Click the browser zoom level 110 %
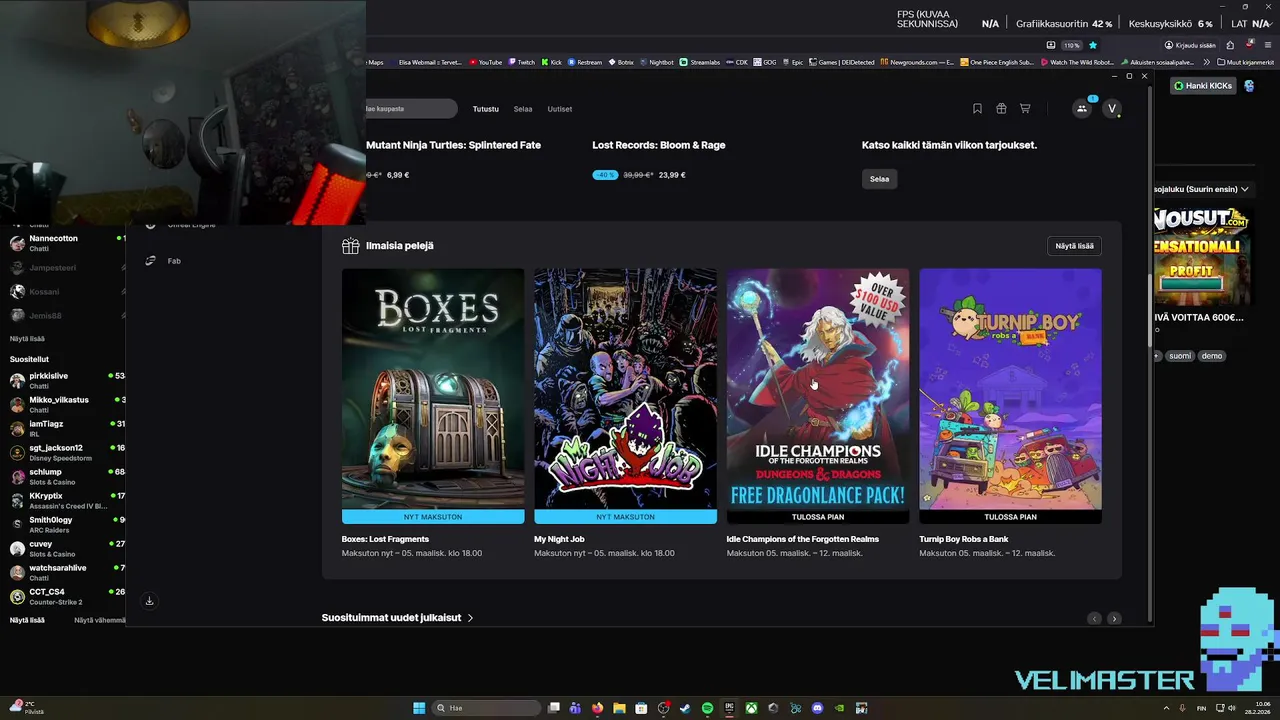The height and width of the screenshot is (720, 1280). pyautogui.click(x=1072, y=45)
